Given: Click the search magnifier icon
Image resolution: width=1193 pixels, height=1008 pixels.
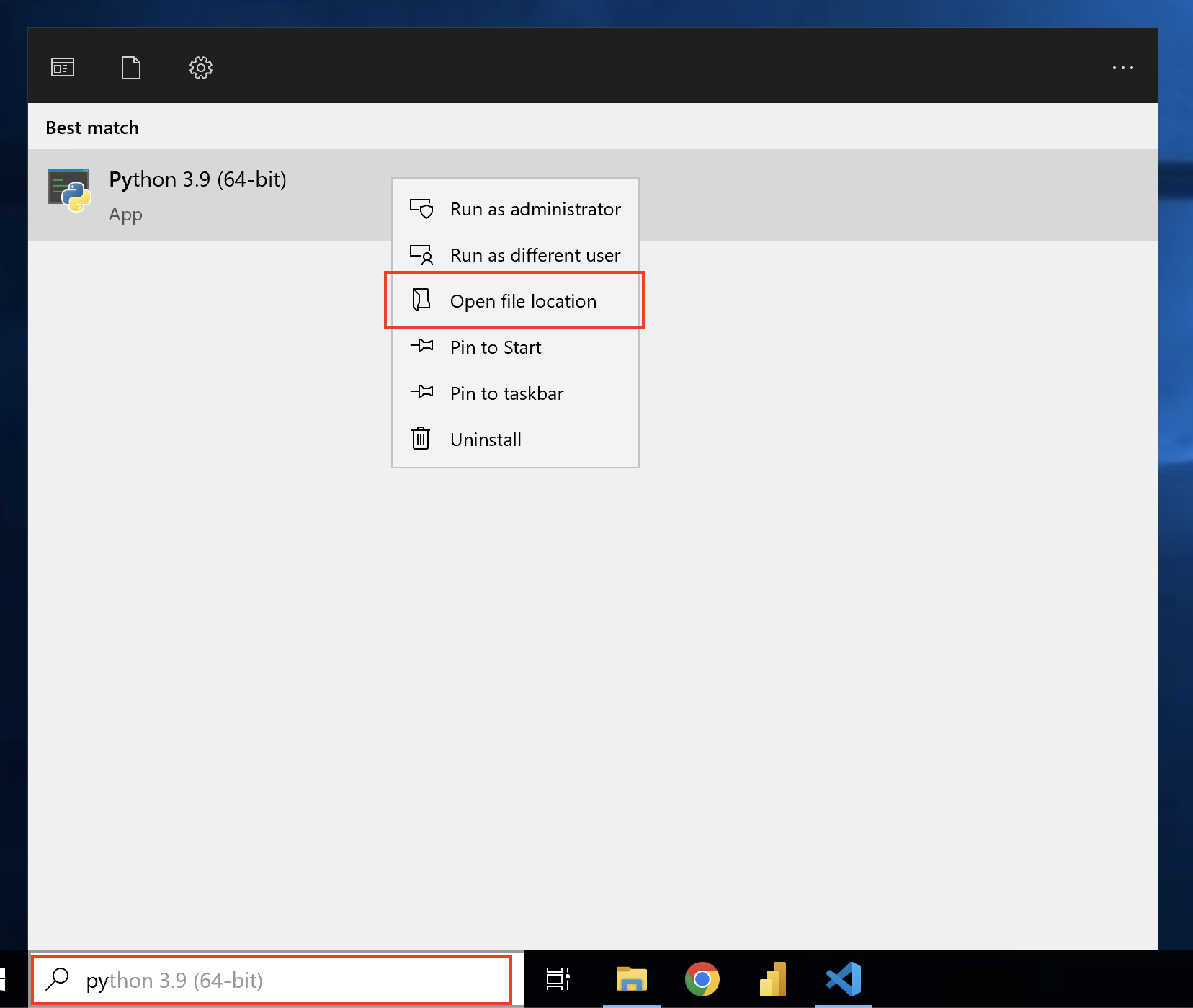Looking at the screenshot, I should point(58,980).
